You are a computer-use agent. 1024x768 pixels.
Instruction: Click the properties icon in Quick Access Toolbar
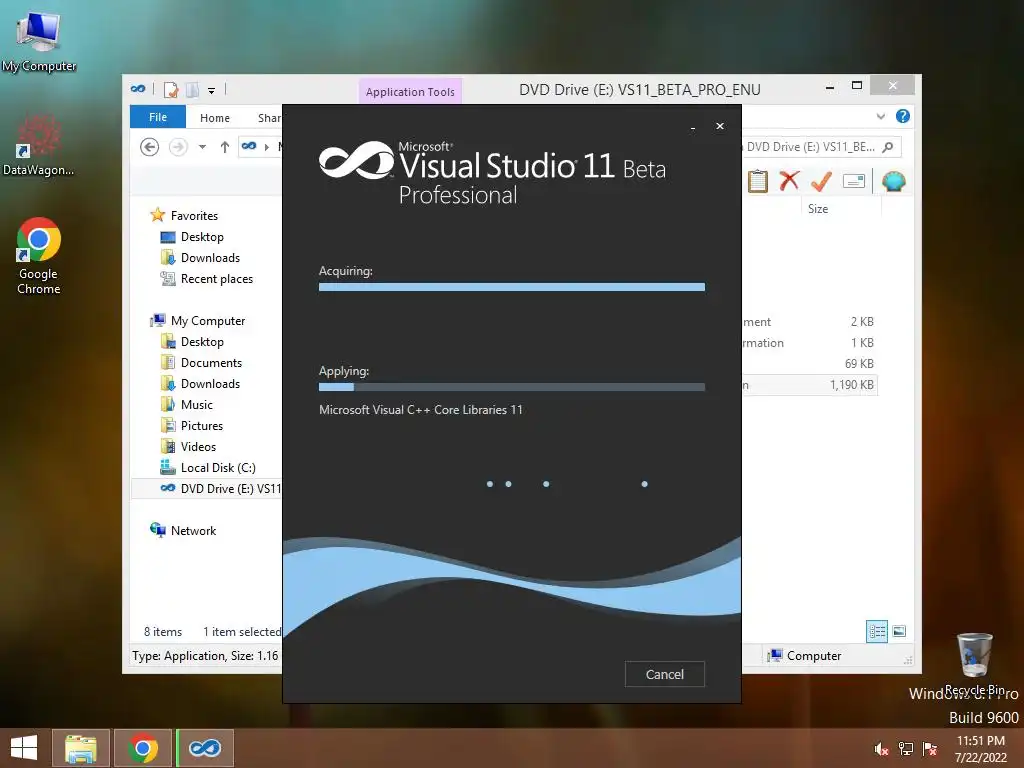[170, 89]
